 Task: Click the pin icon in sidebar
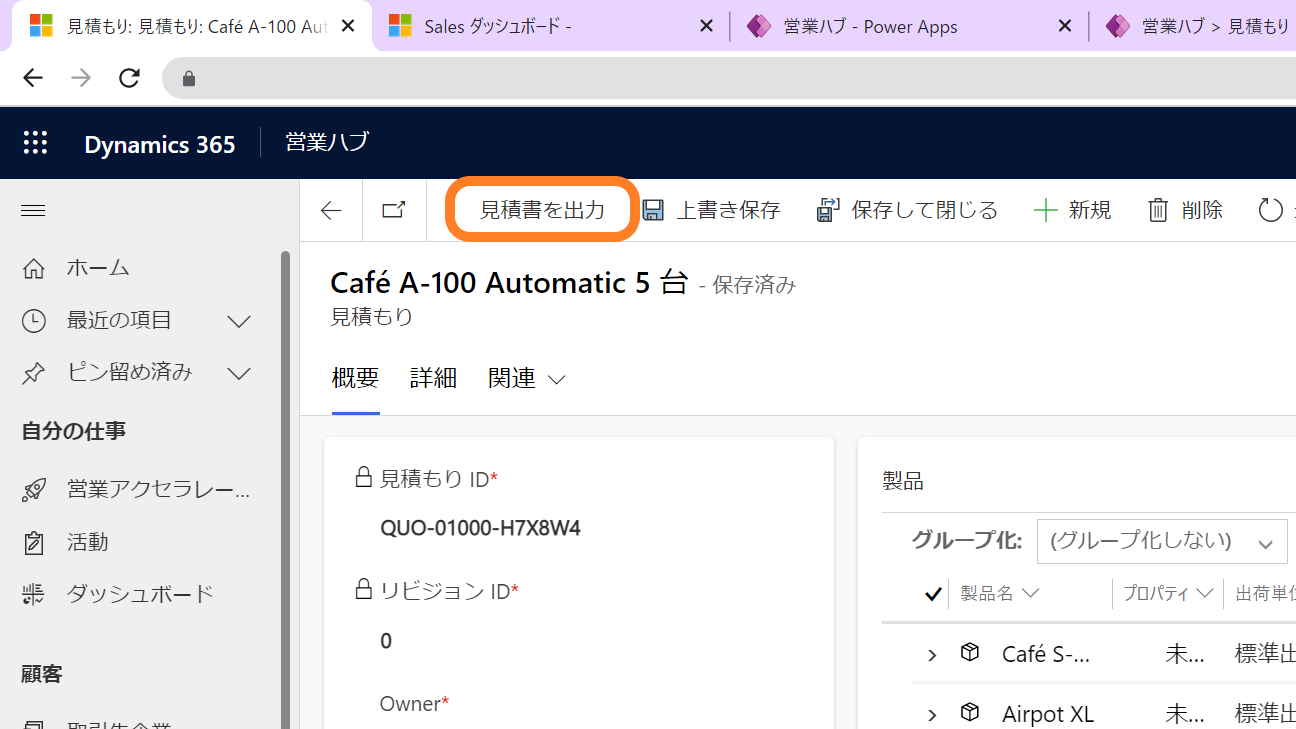click(33, 373)
